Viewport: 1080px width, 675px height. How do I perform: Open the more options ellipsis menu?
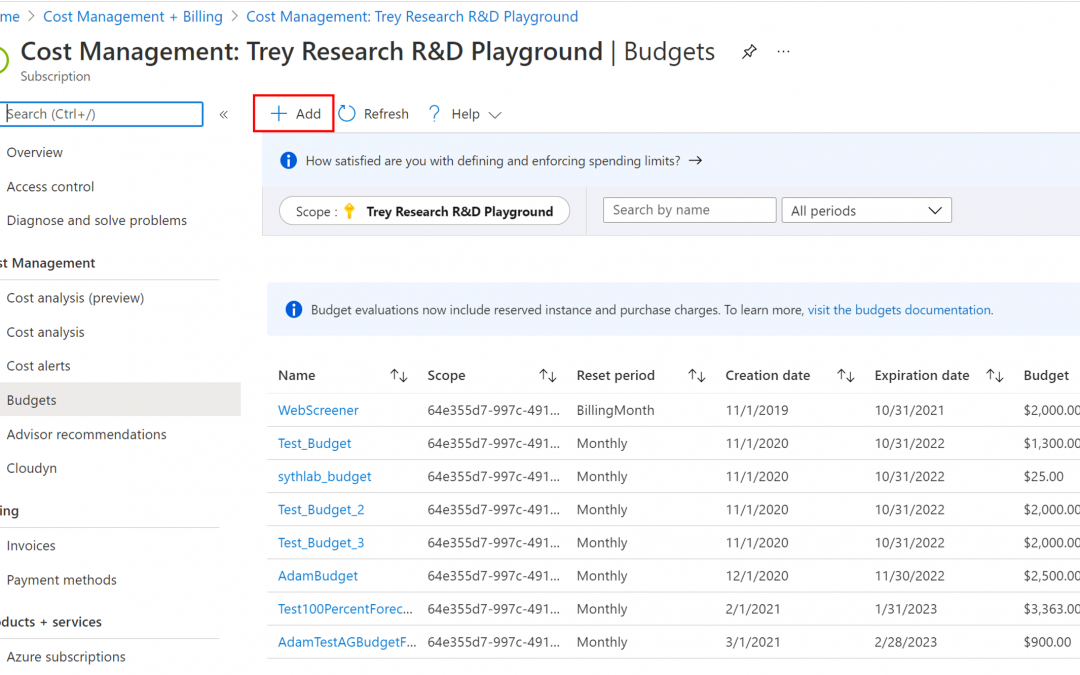pyautogui.click(x=783, y=52)
